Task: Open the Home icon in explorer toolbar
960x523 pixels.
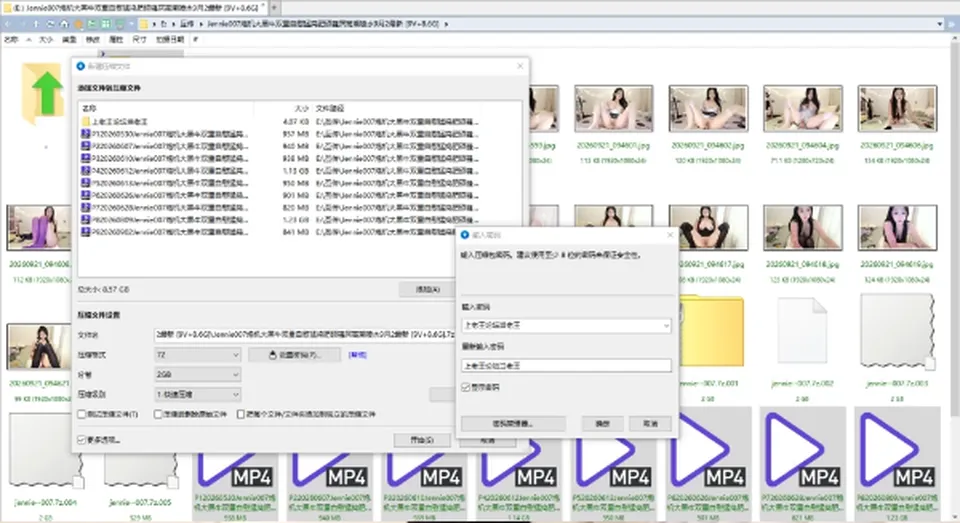Action: point(64,24)
